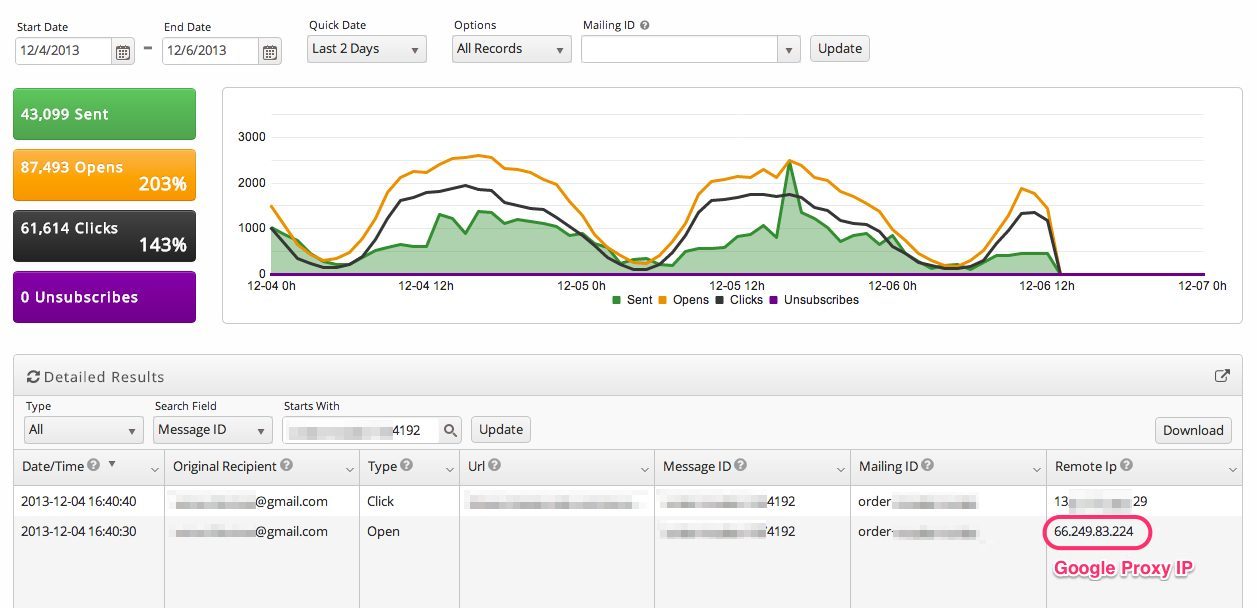
Task: Click the Open type cell
Action: click(384, 531)
